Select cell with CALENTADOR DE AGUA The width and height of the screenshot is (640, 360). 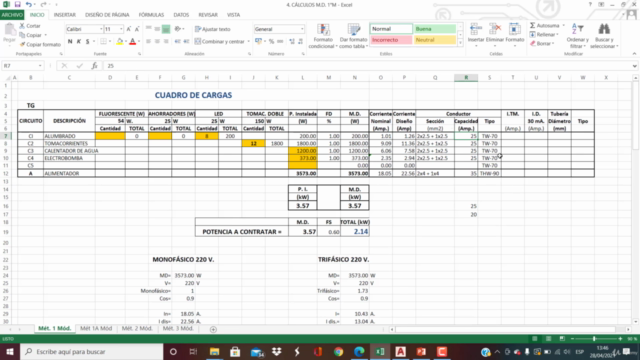tap(69, 151)
